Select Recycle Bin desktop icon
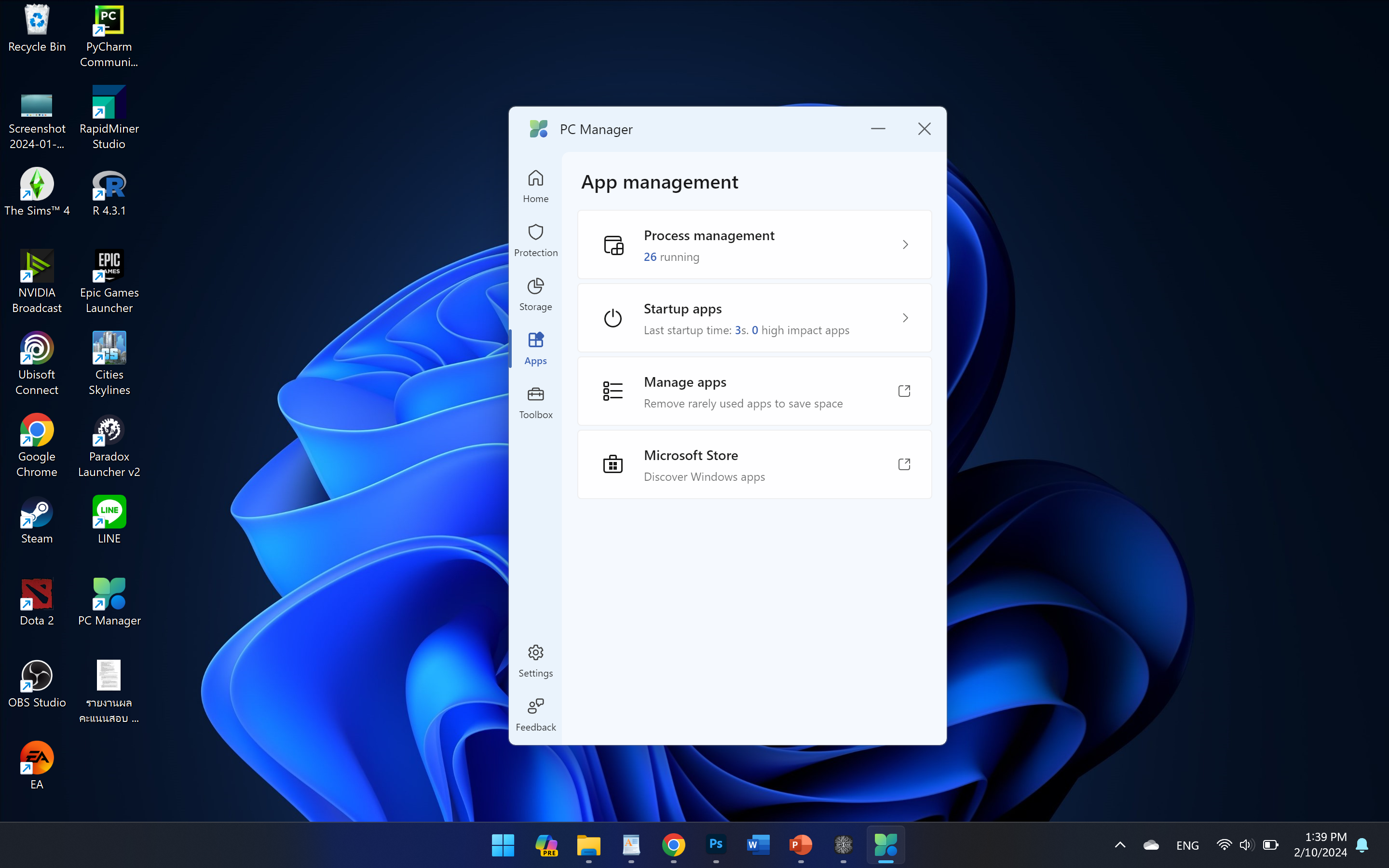The height and width of the screenshot is (868, 1389). 37,29
